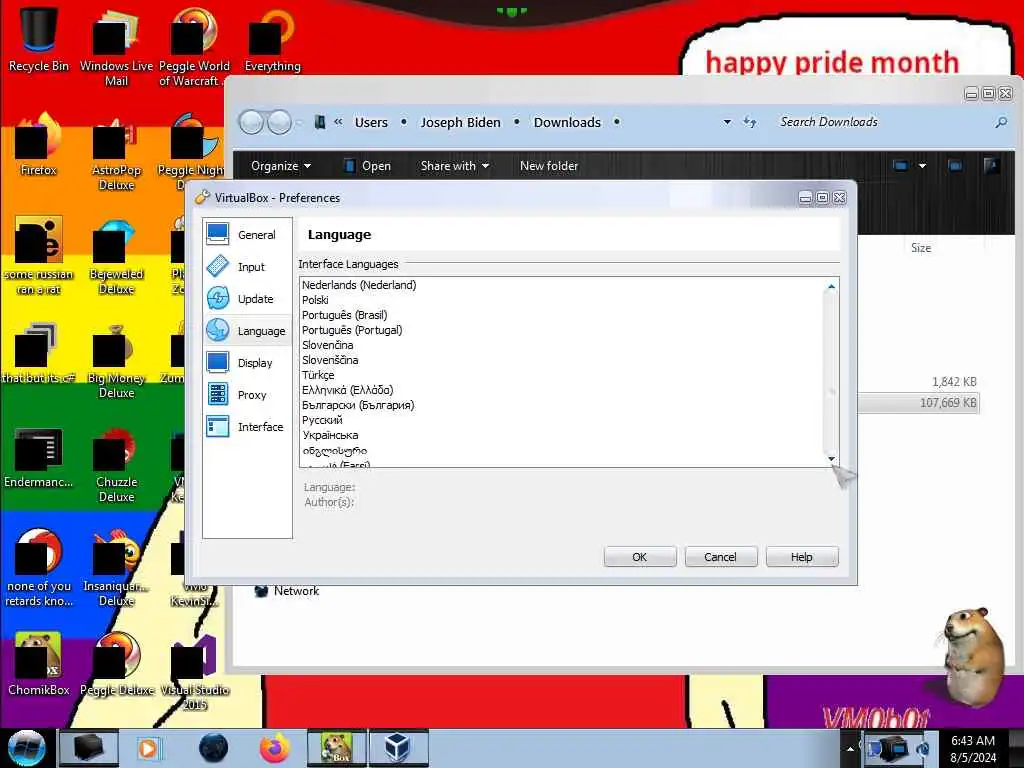
Task: Select Русский language
Action: pyautogui.click(x=322, y=420)
